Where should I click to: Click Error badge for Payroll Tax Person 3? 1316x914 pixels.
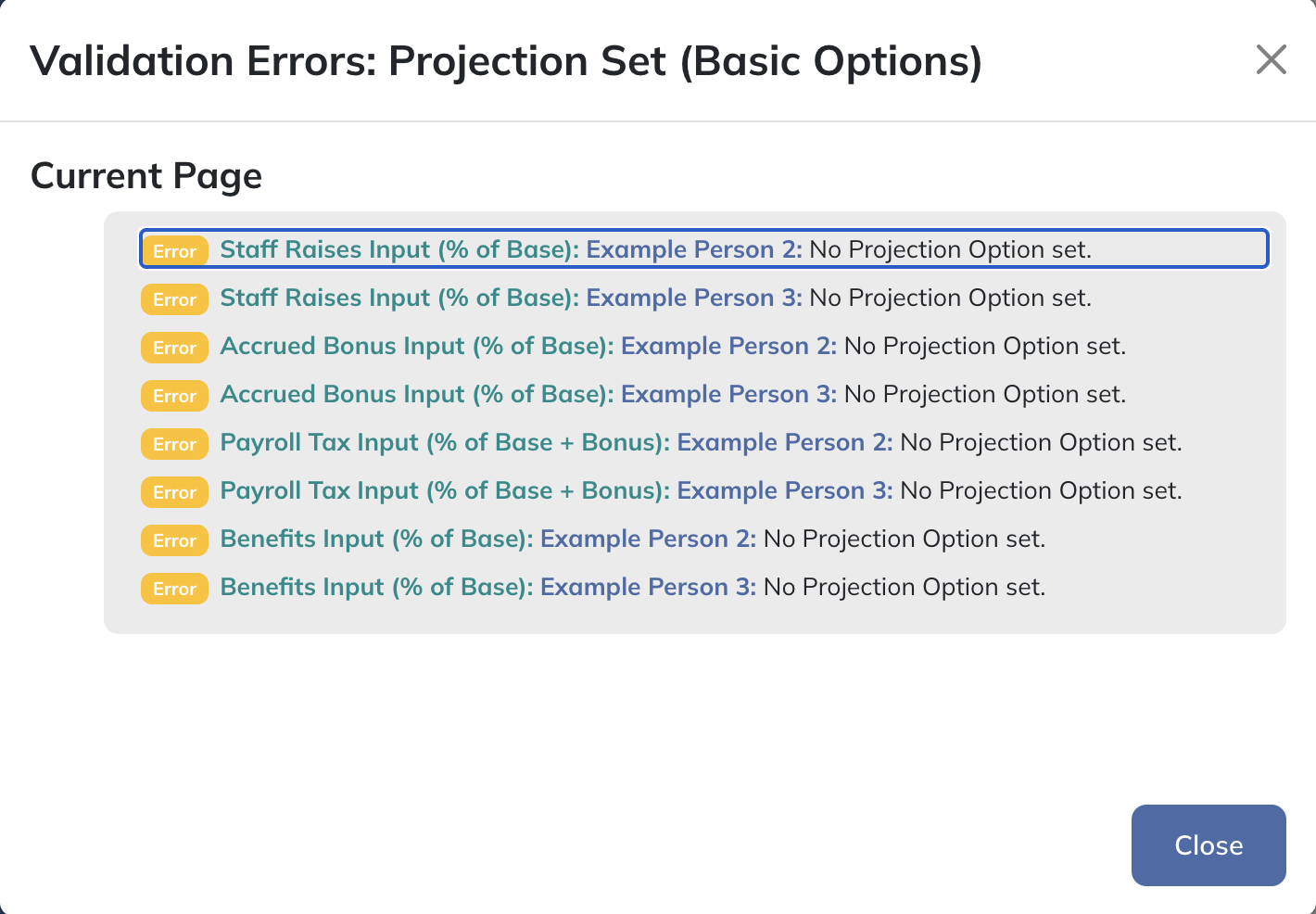(x=174, y=491)
